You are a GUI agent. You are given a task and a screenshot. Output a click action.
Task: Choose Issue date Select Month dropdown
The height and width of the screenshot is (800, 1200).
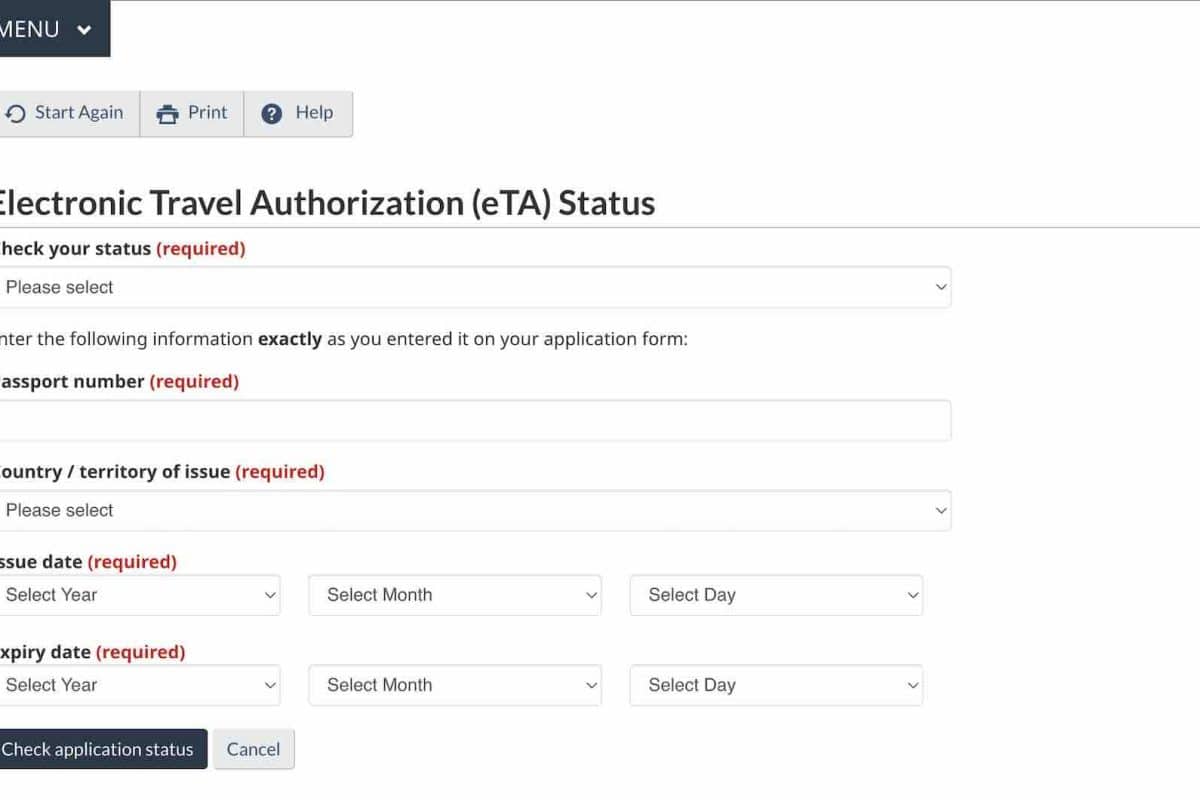point(455,595)
